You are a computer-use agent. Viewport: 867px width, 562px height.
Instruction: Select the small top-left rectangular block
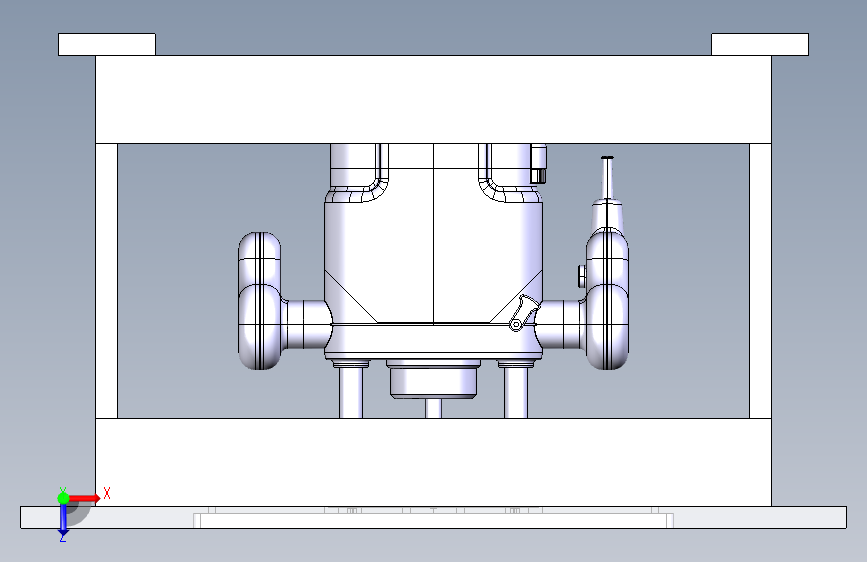[x=107, y=44]
